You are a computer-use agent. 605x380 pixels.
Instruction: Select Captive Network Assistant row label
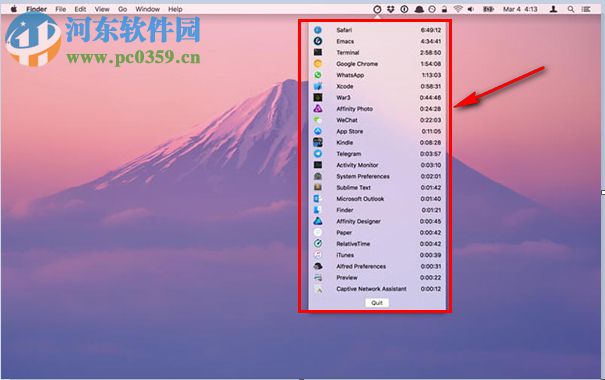point(371,289)
